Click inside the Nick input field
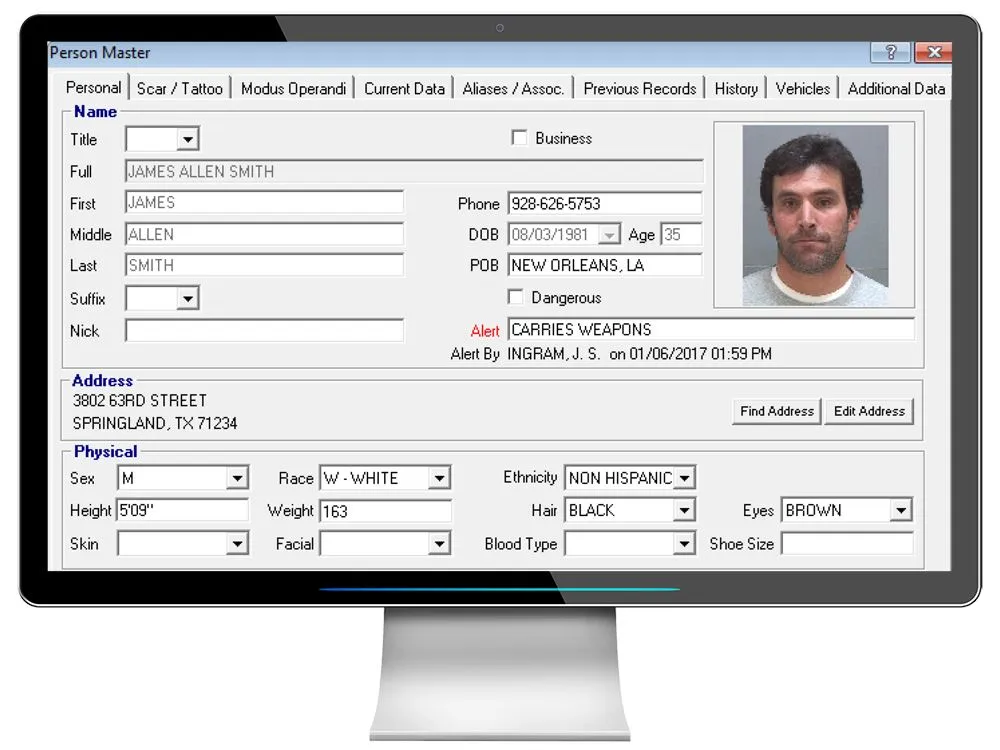 [263, 330]
